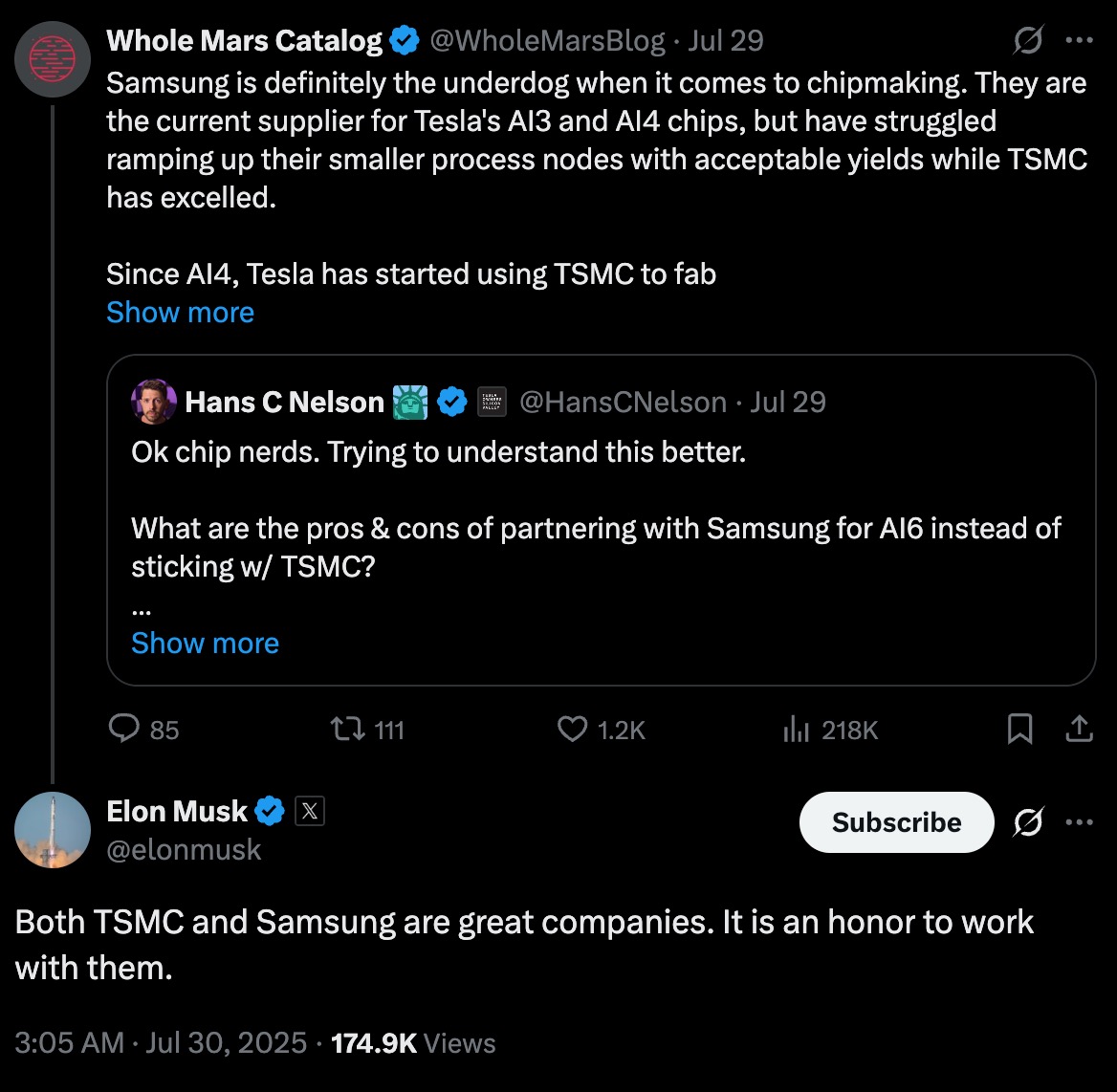Click the X affiliation badge next to Elon Musk
This screenshot has height=1092, width=1117.
[309, 812]
